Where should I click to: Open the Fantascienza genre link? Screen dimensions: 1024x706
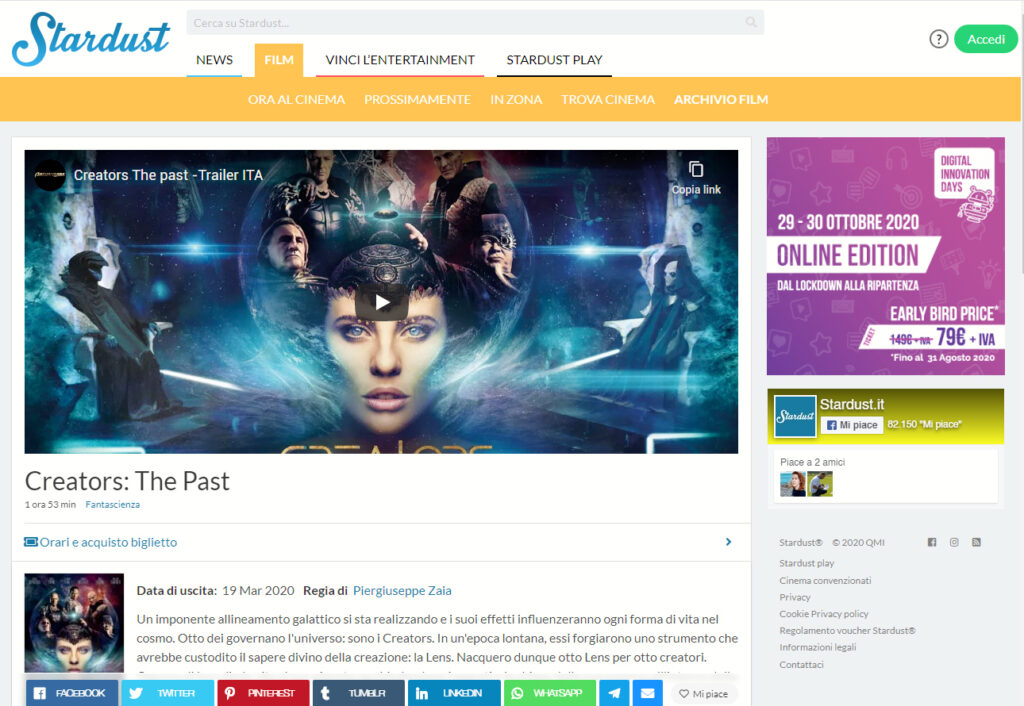[x=112, y=504]
